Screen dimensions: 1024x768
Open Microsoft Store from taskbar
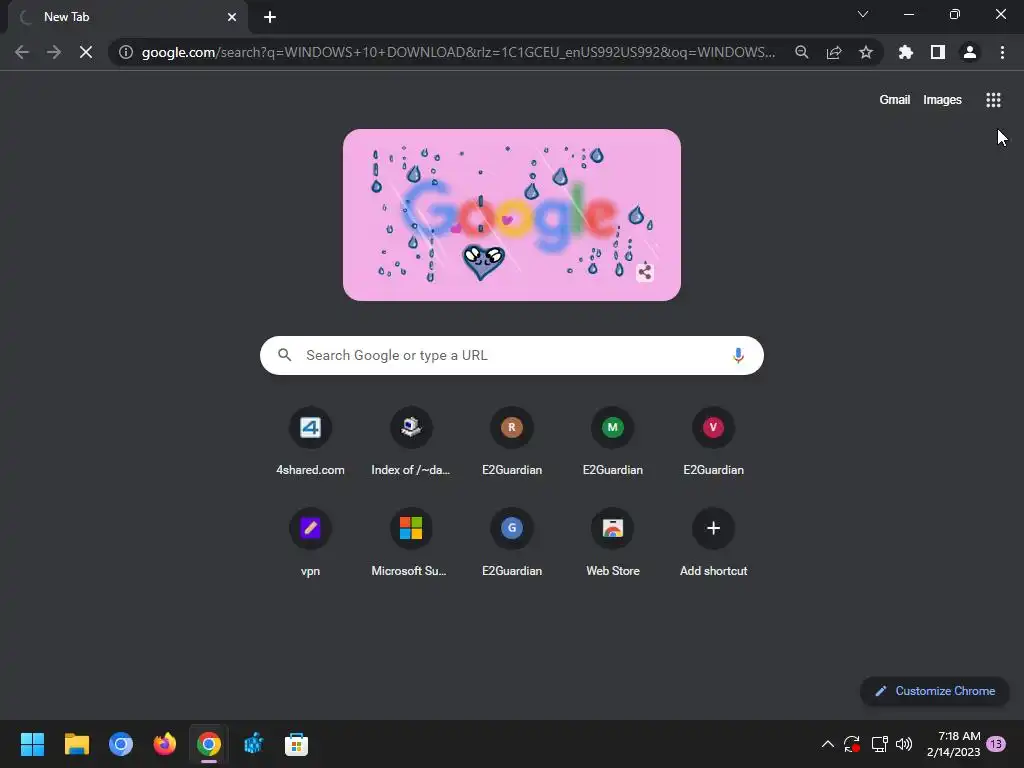click(296, 744)
